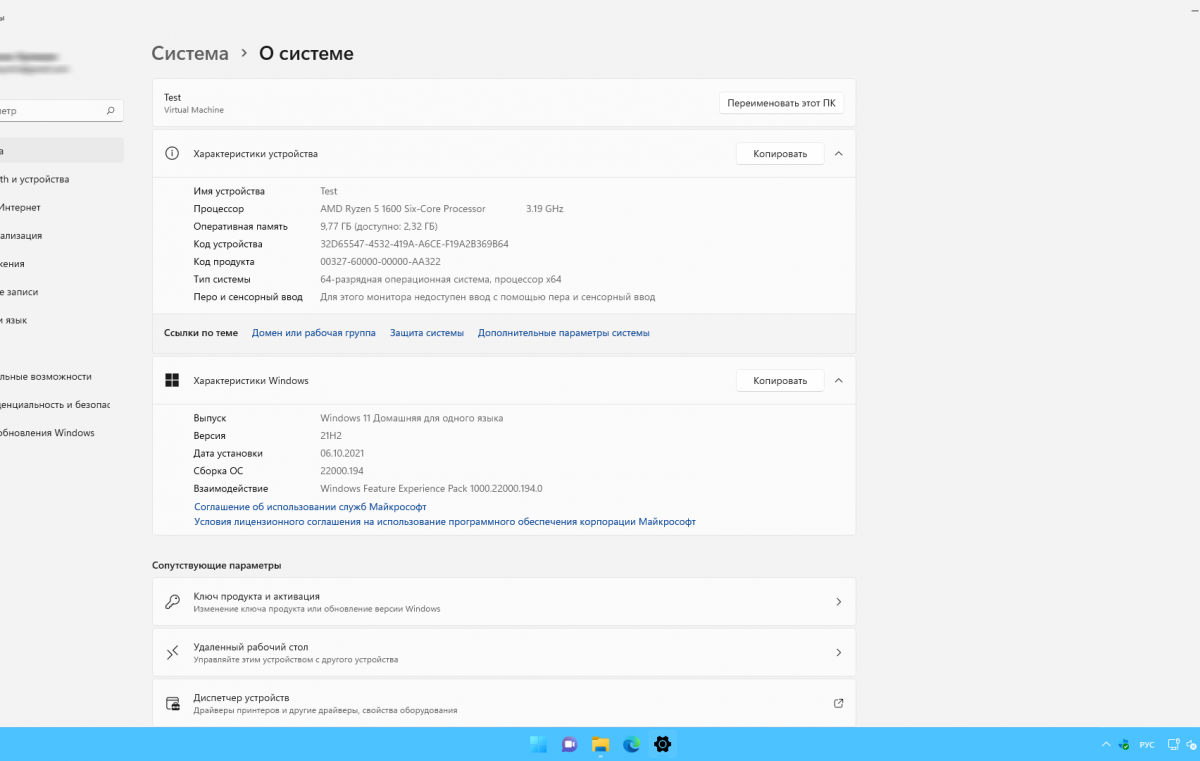
Task: Click the Windows Feature Experience Pack value
Action: point(431,489)
